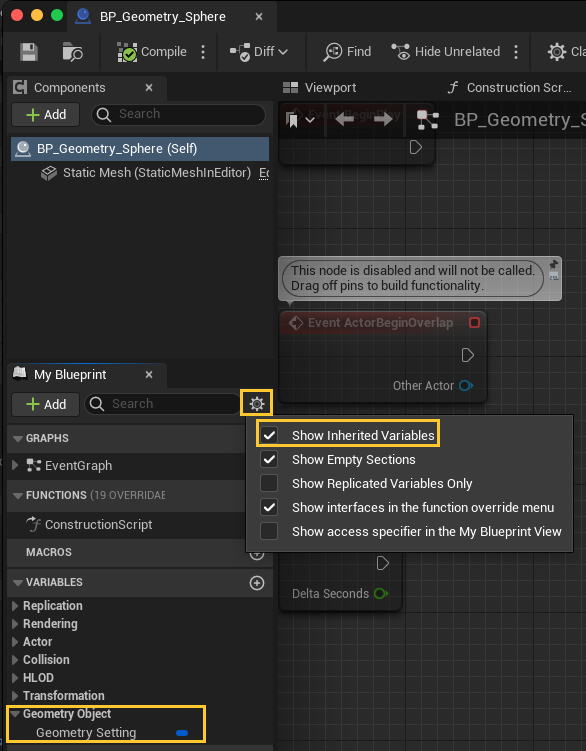Open the Construction Script tab
Image resolution: width=586 pixels, height=751 pixels.
510,88
